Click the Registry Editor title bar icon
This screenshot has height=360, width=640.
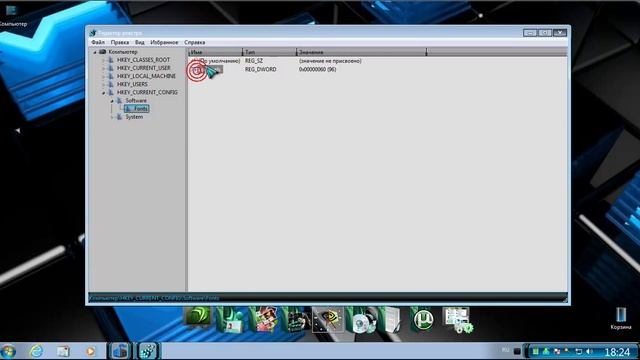93,33
